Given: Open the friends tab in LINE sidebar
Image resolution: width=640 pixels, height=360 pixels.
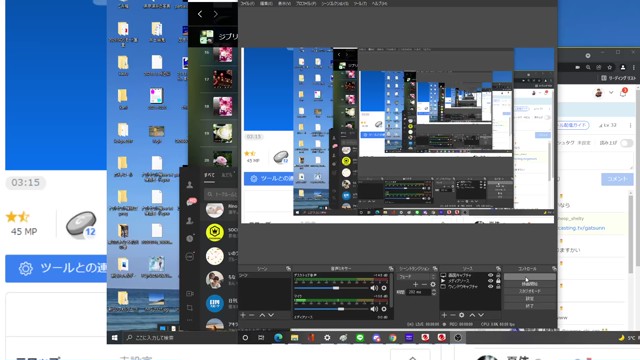Looking at the screenshot, I should click(x=190, y=185).
